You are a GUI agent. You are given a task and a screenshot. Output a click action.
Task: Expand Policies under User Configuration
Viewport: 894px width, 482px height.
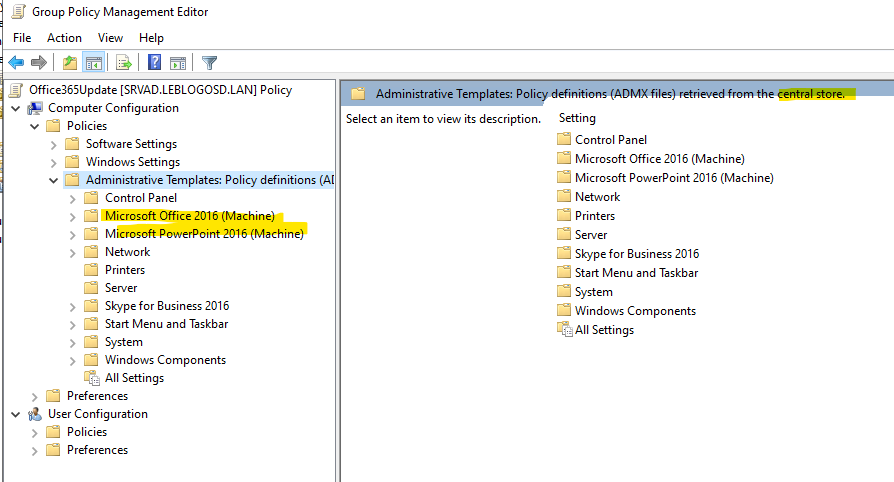[x=35, y=433]
